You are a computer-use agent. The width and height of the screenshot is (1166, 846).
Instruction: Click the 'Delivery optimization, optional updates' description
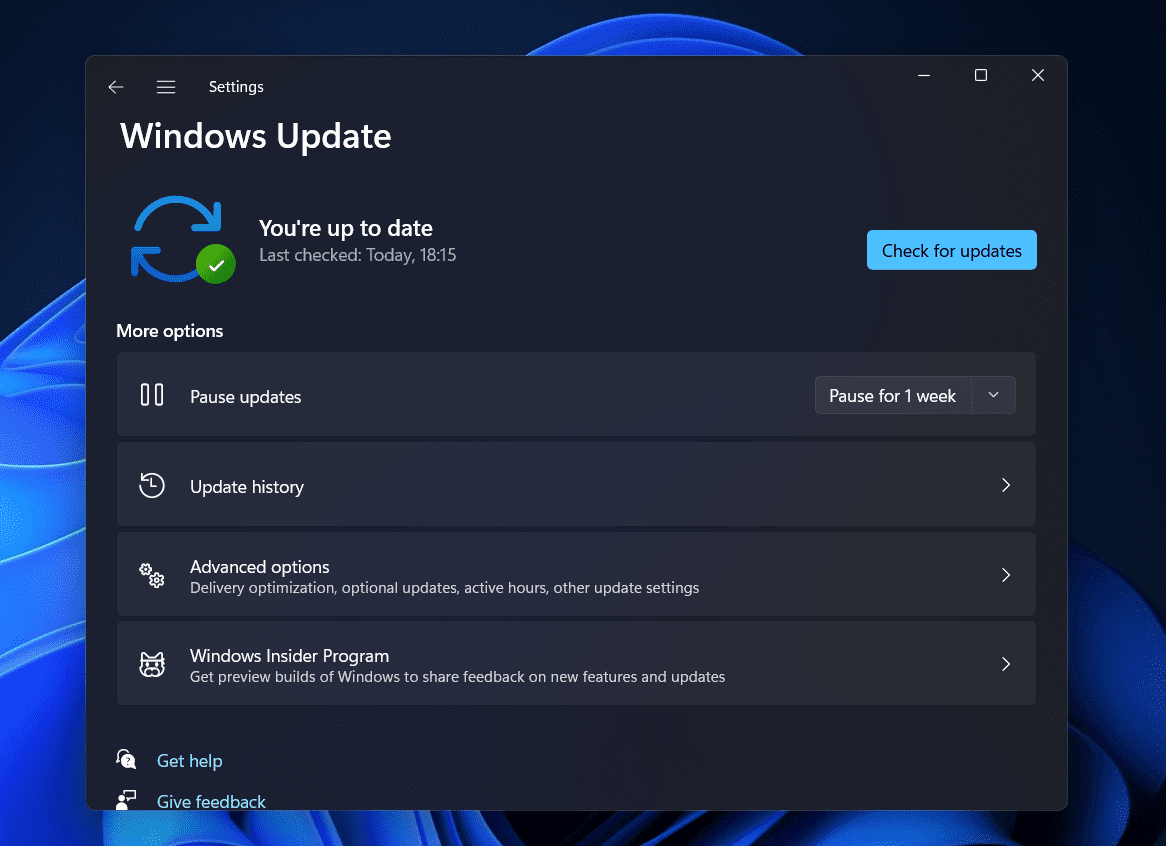445,588
